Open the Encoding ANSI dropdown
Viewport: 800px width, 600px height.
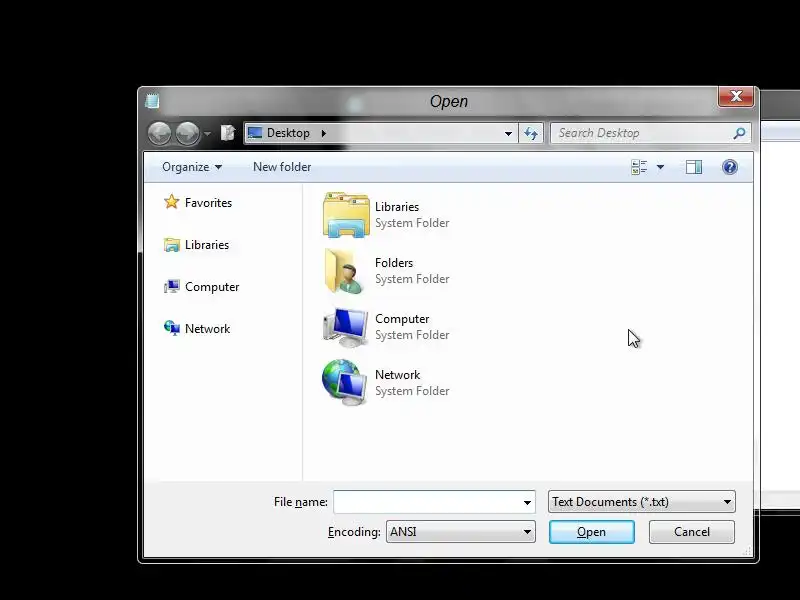tap(460, 532)
